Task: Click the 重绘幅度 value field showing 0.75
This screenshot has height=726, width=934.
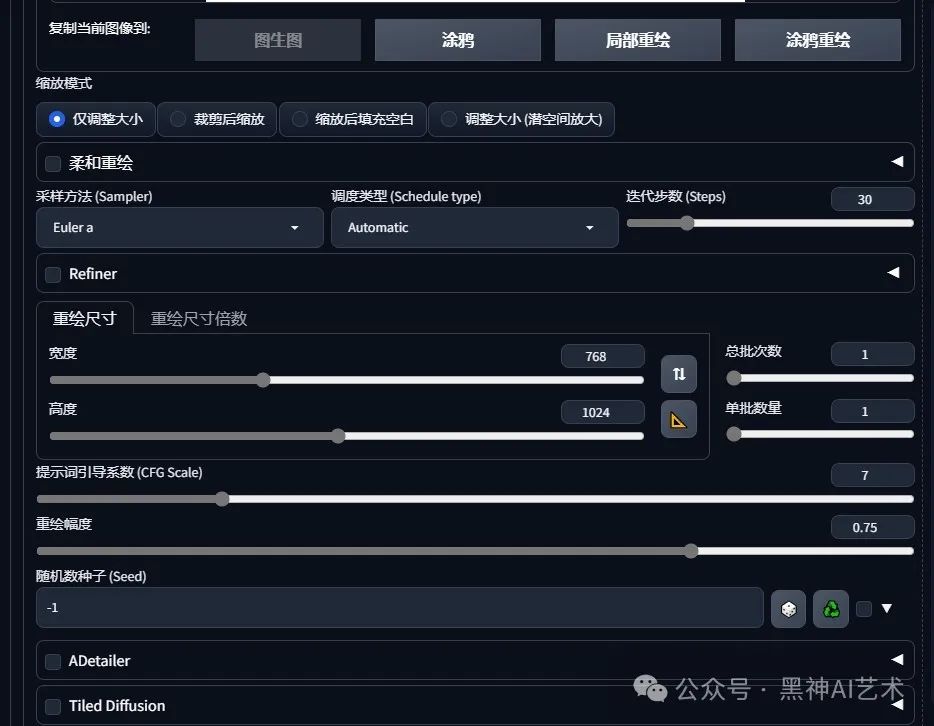Action: pyautogui.click(x=872, y=527)
